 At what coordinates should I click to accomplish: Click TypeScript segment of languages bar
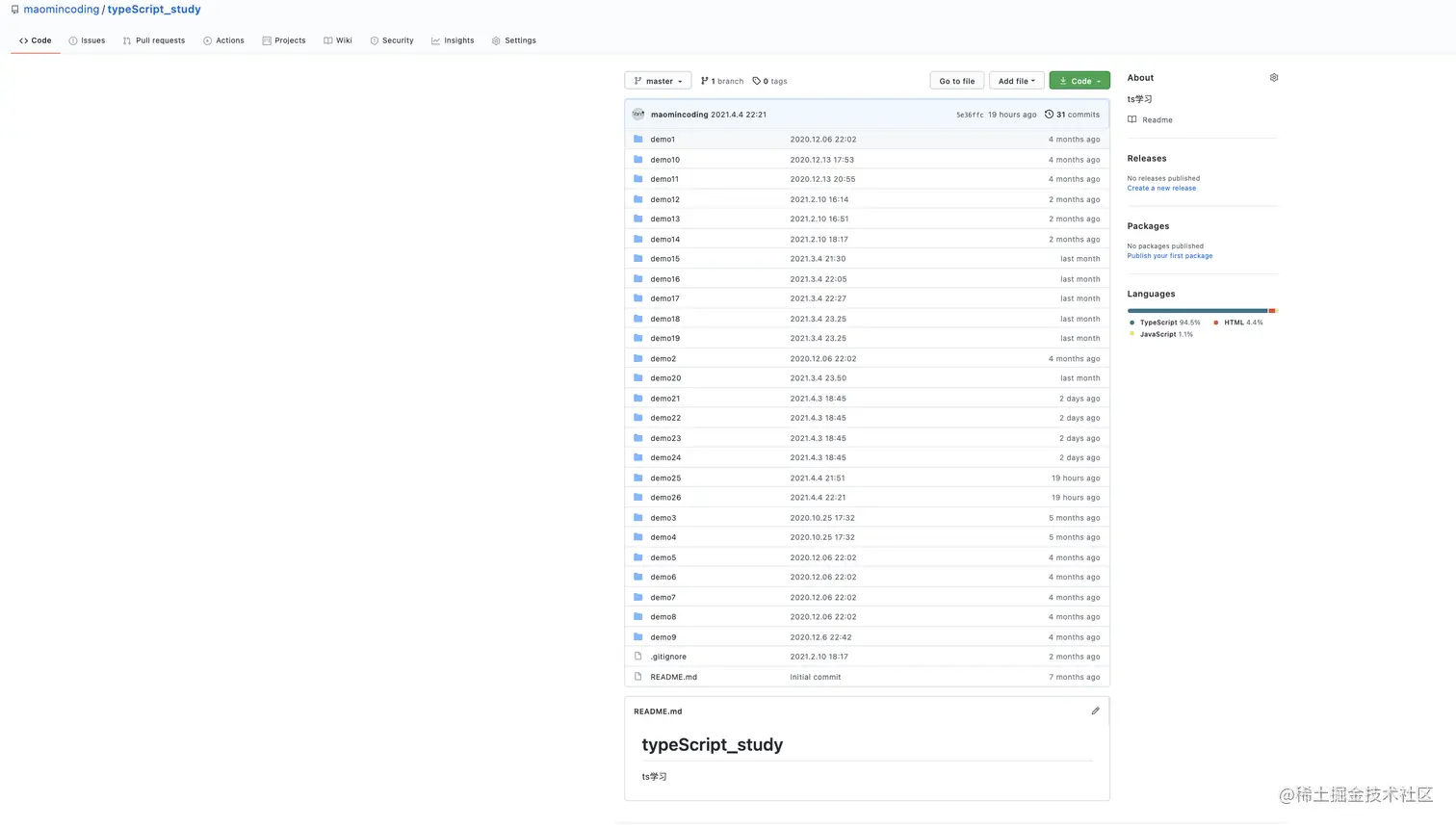click(x=1198, y=310)
